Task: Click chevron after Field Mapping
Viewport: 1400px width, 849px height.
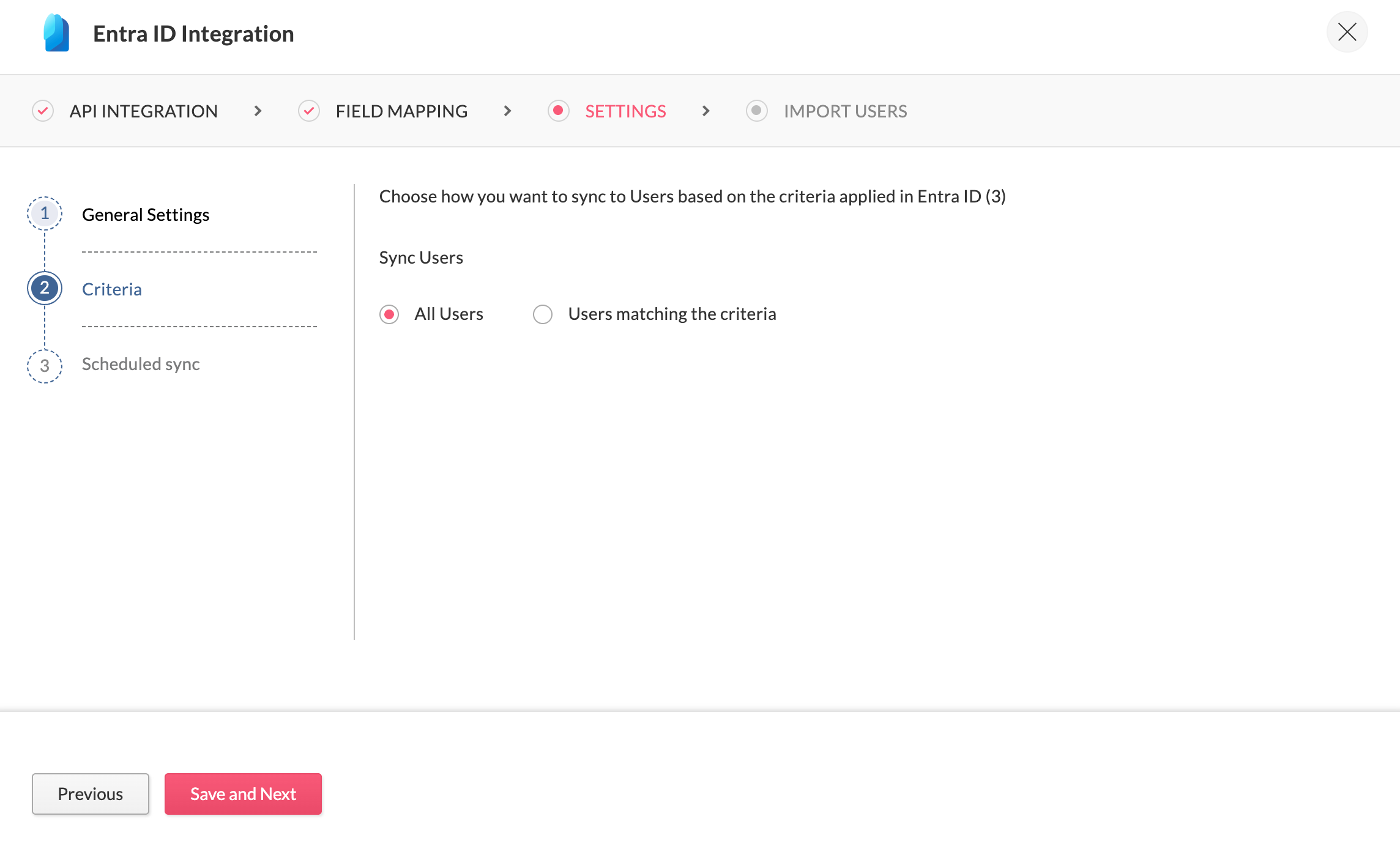Action: click(x=507, y=111)
